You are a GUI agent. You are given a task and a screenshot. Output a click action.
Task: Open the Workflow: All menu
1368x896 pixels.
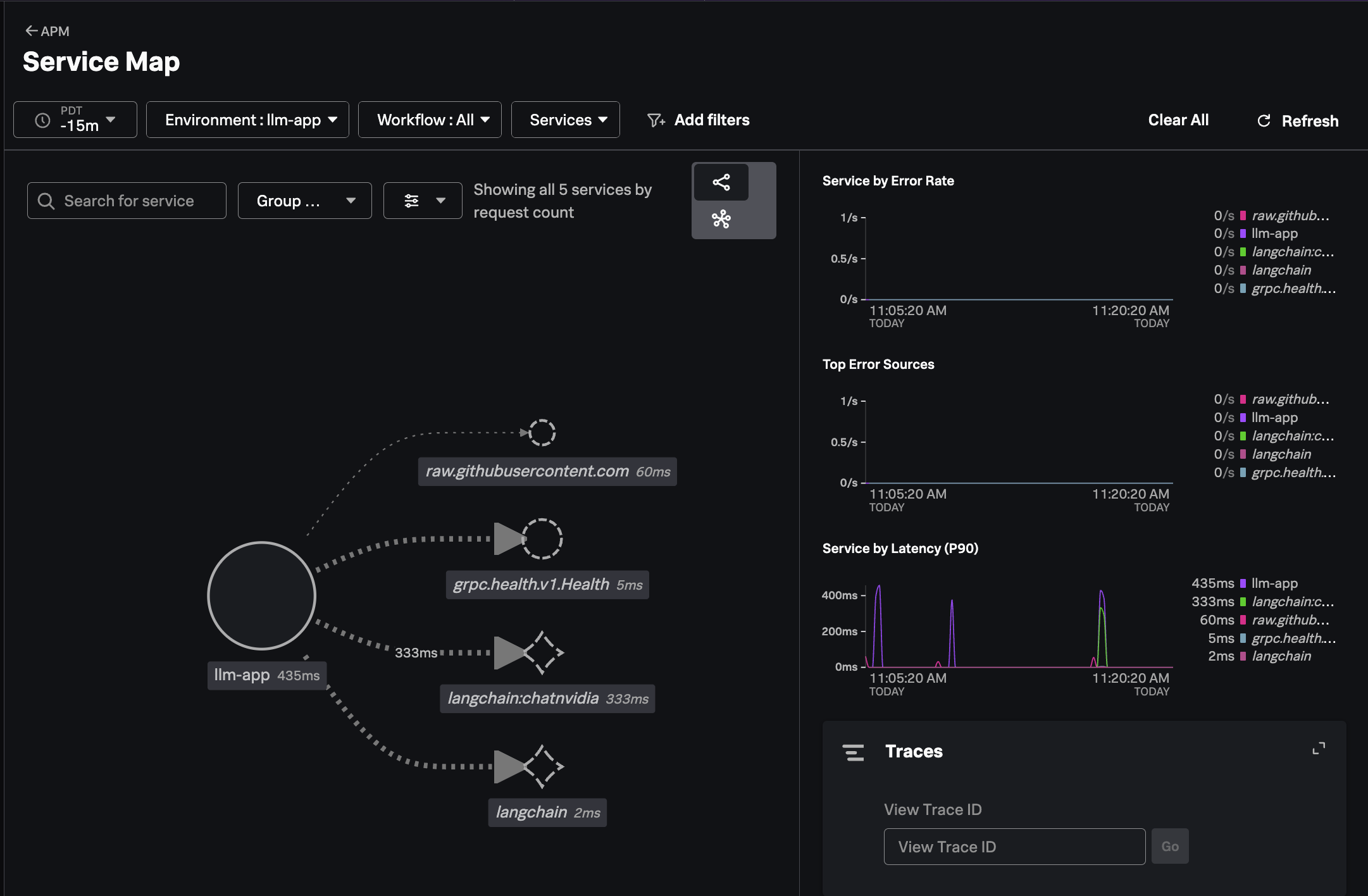point(430,120)
